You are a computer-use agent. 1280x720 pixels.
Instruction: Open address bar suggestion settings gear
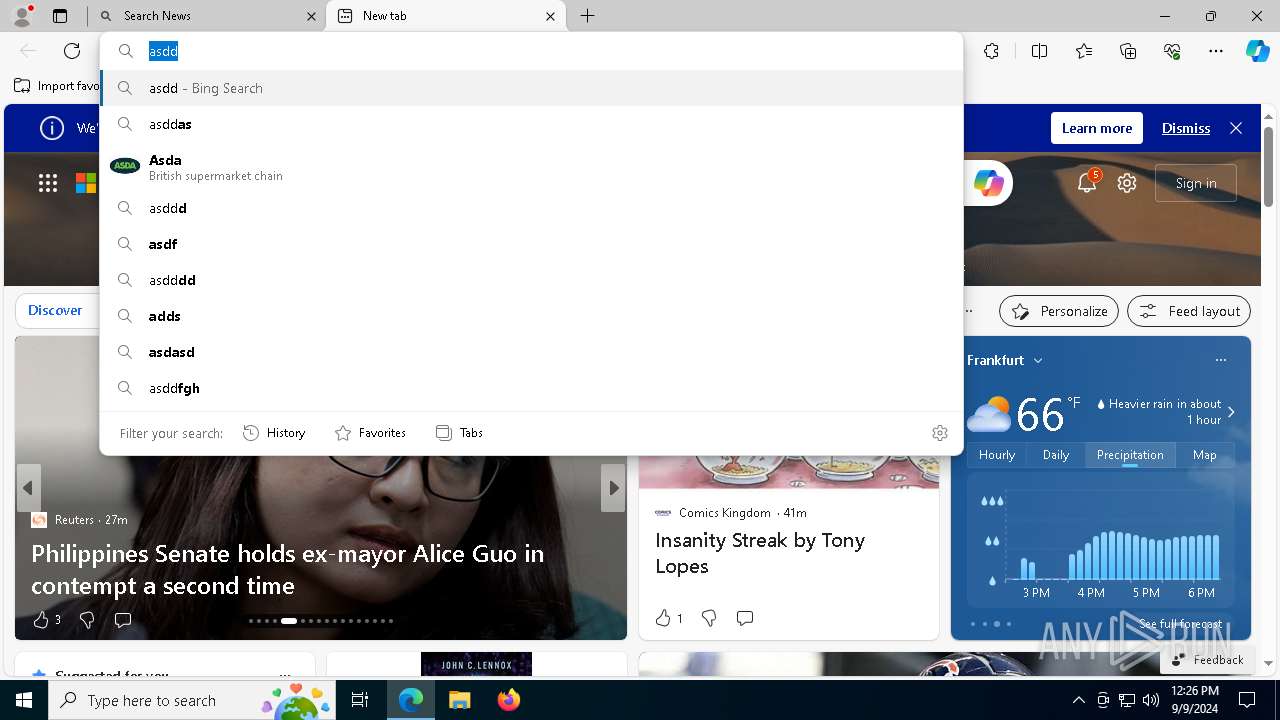click(940, 433)
